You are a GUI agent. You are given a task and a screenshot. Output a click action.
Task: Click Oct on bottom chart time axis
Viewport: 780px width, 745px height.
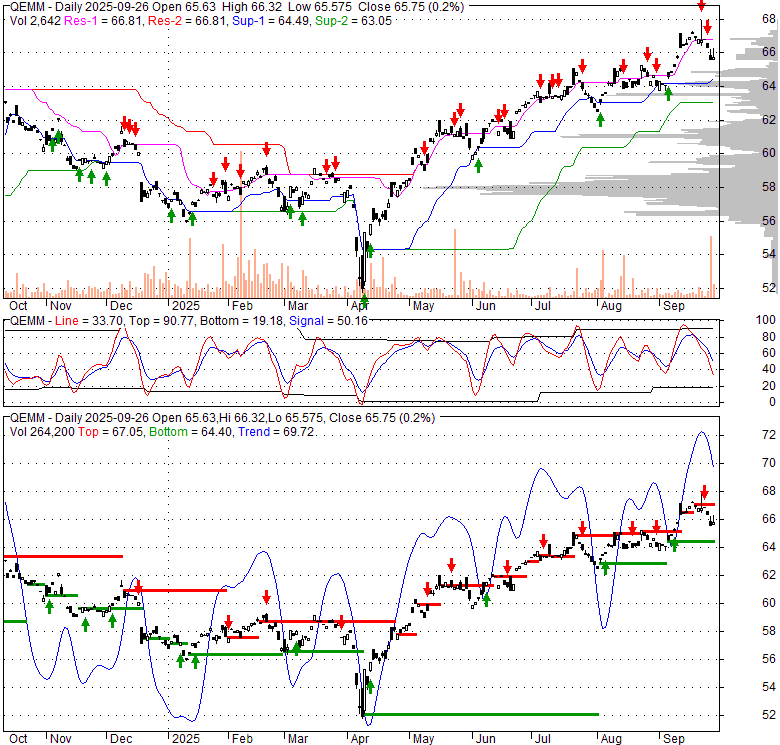tap(18, 739)
